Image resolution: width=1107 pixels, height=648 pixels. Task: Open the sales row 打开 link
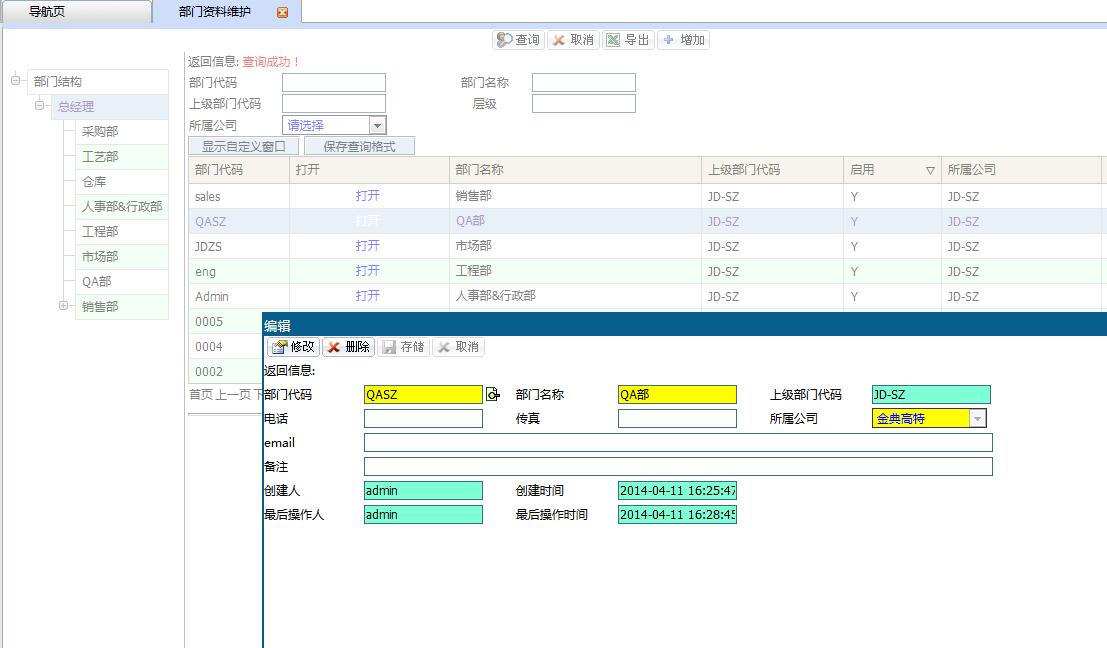[x=368, y=196]
